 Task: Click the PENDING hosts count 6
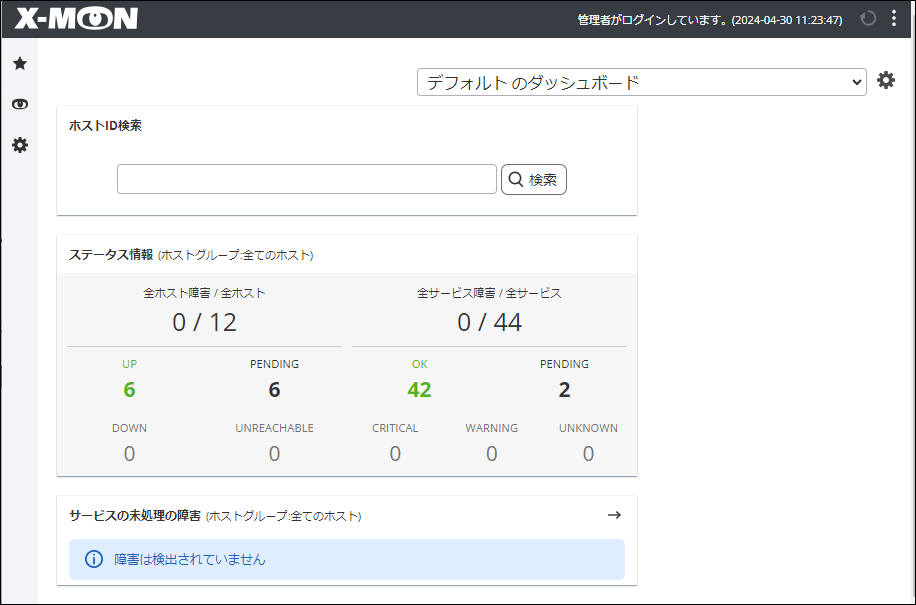(x=274, y=390)
